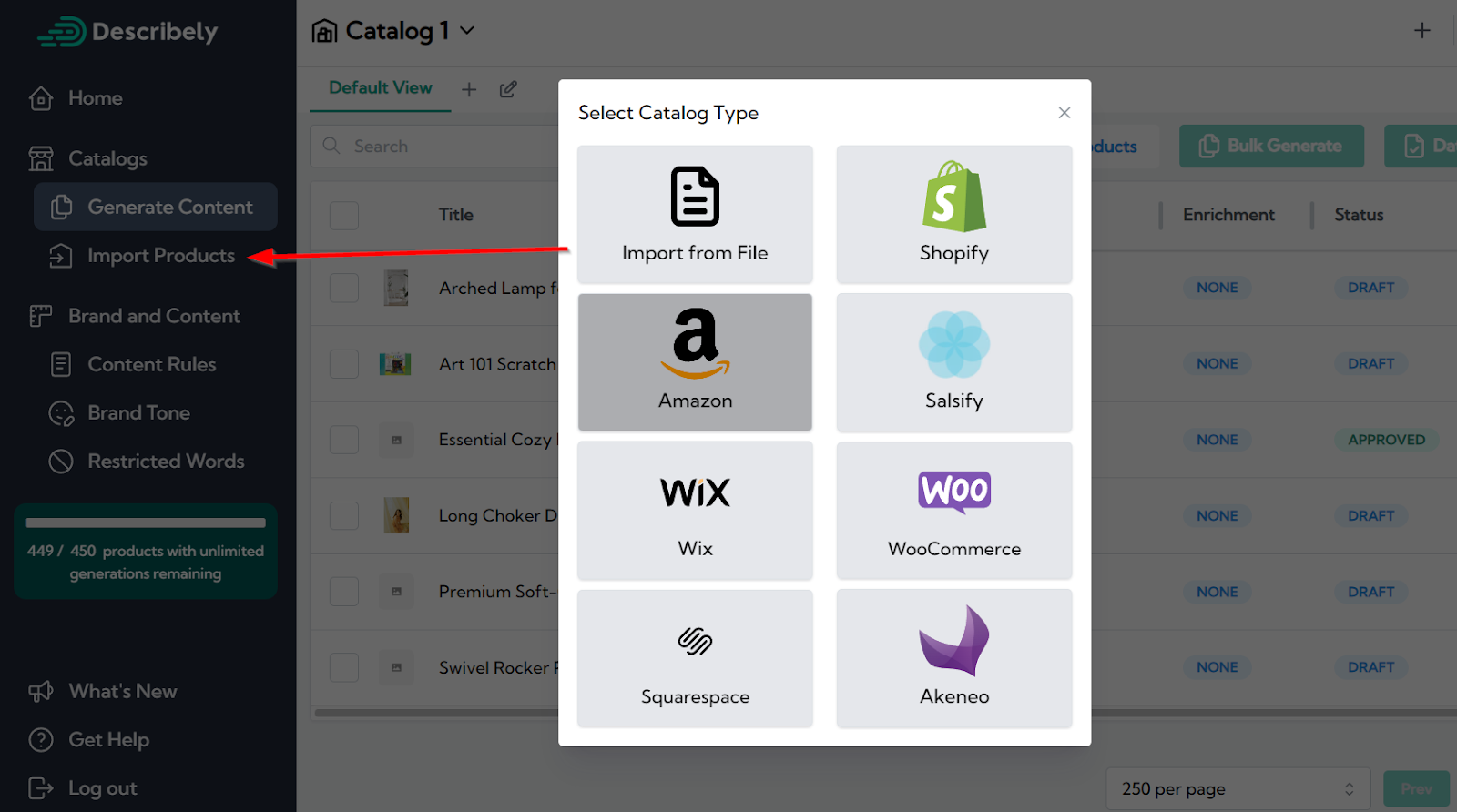Click the Describely logo
1457x812 pixels.
(127, 32)
